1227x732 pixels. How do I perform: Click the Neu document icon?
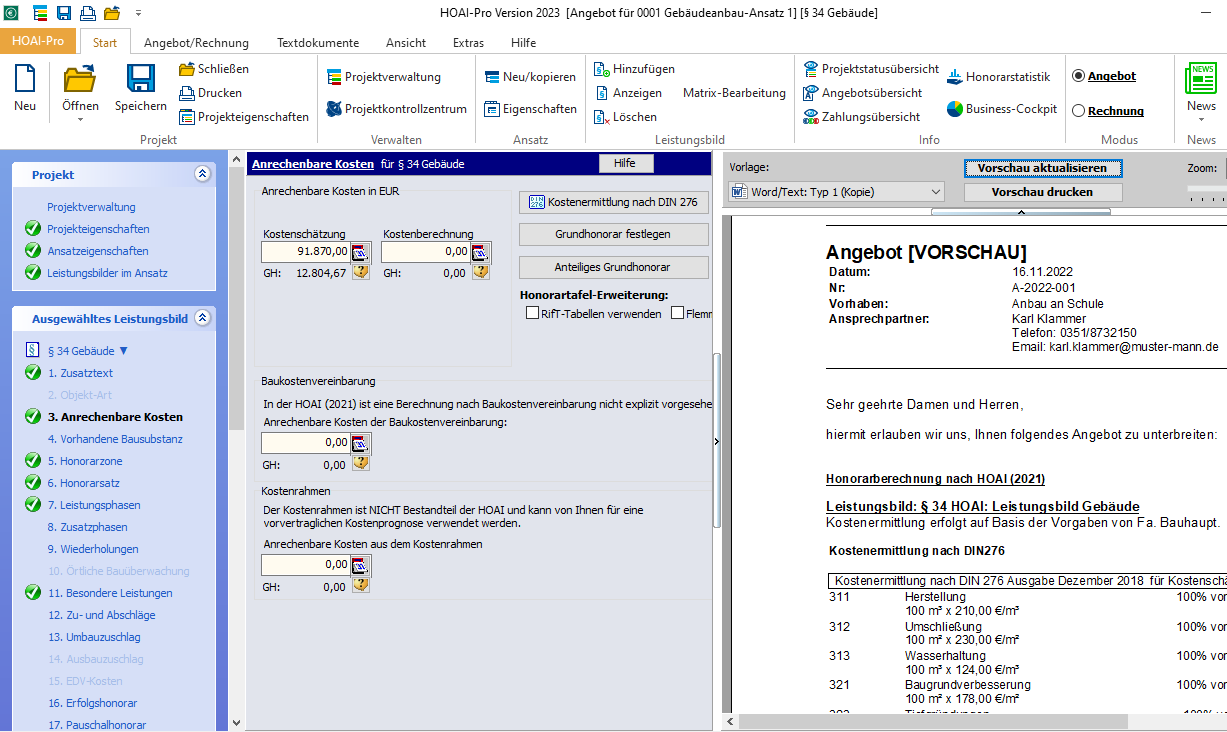[x=25, y=79]
